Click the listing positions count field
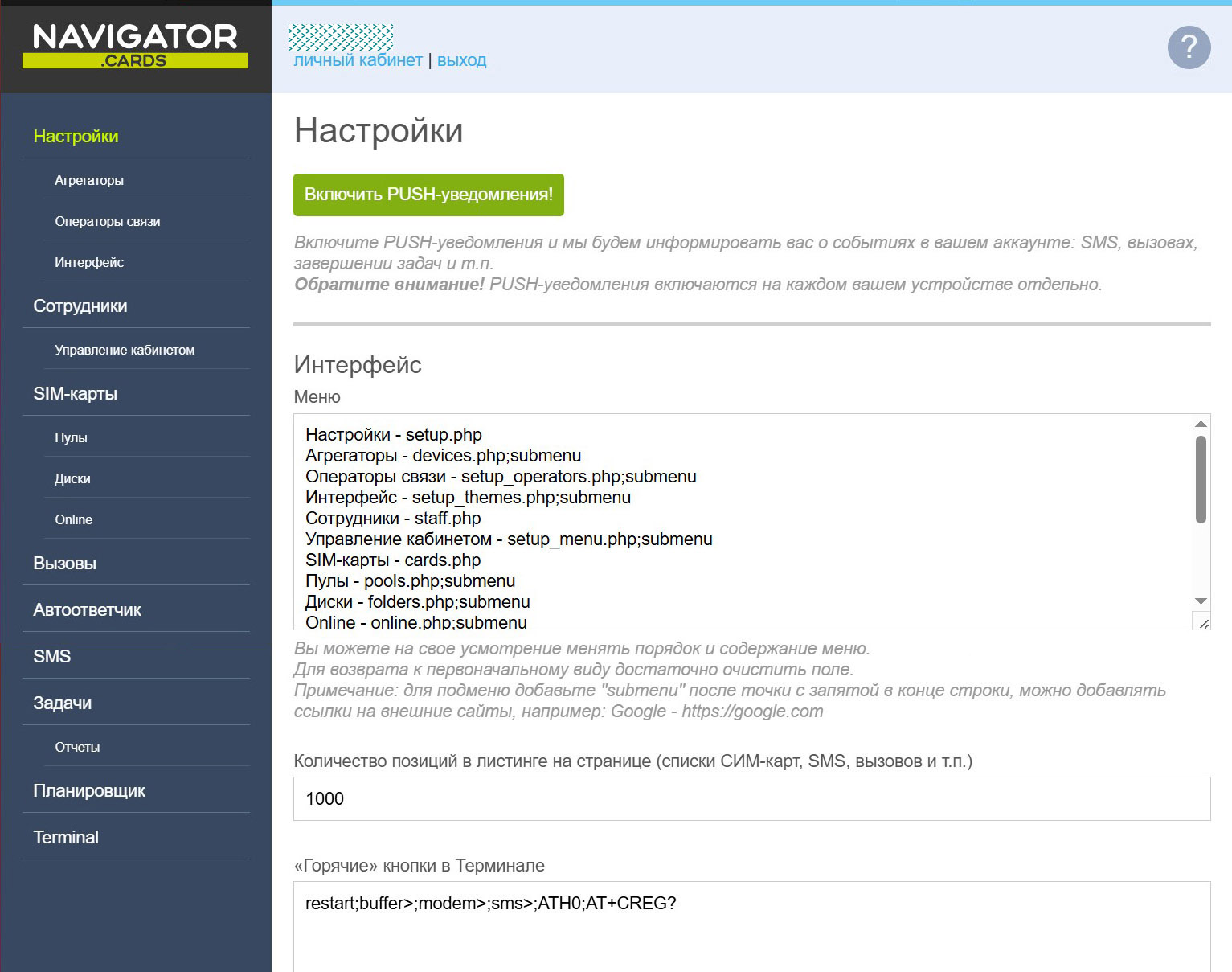Image resolution: width=1232 pixels, height=972 pixels. 751,798
